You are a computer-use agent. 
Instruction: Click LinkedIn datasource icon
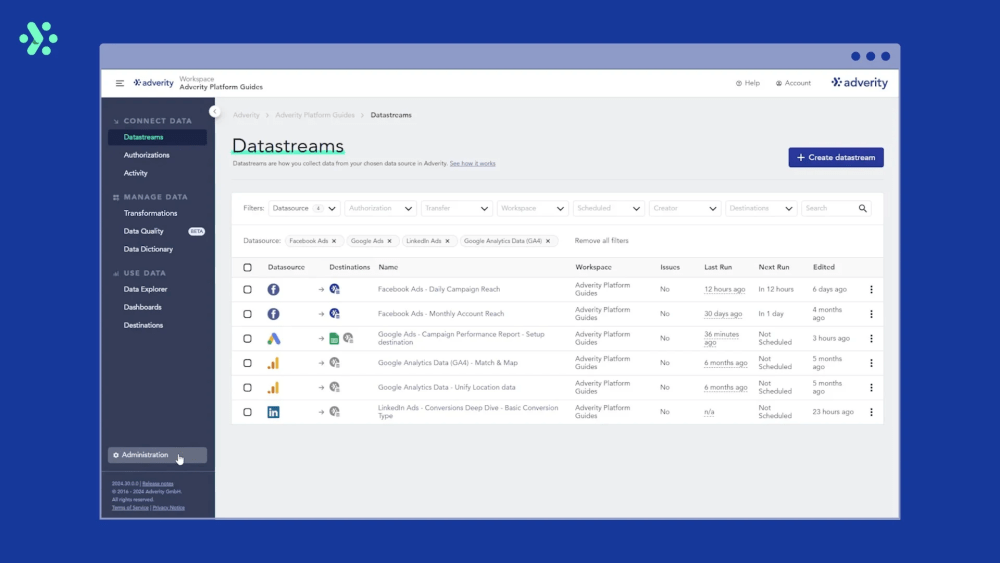click(x=274, y=412)
